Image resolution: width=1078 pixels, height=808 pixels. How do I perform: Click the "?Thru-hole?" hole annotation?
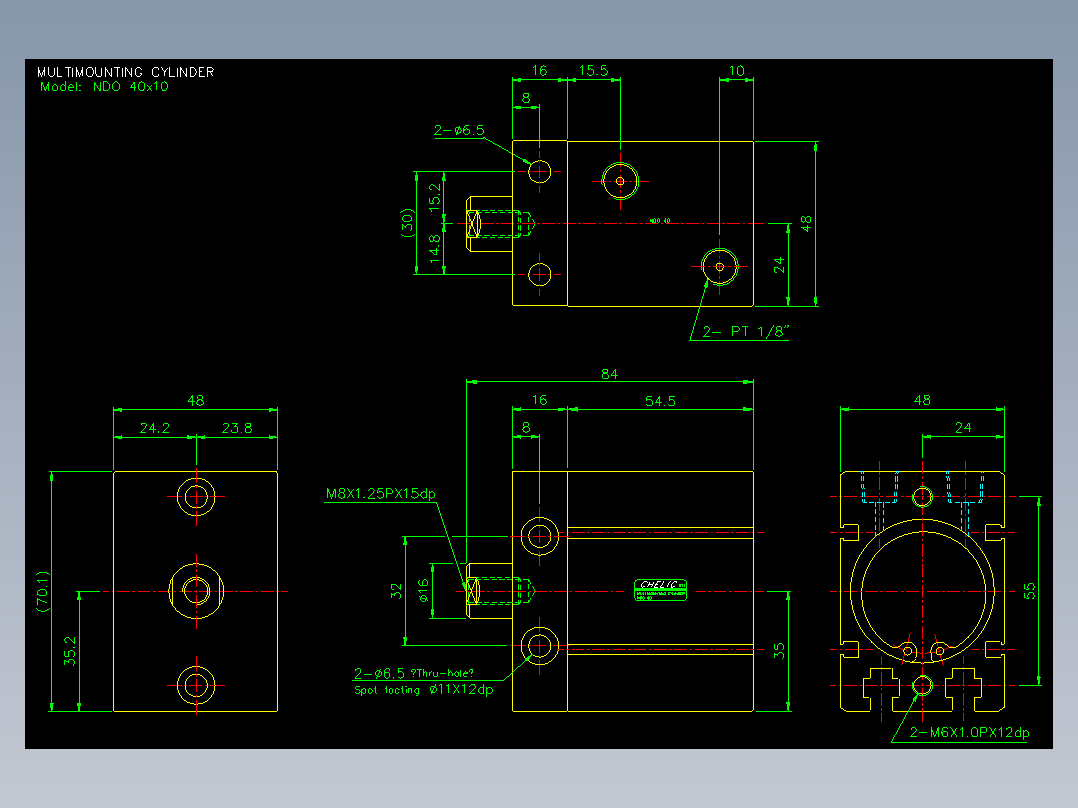pyautogui.click(x=442, y=673)
